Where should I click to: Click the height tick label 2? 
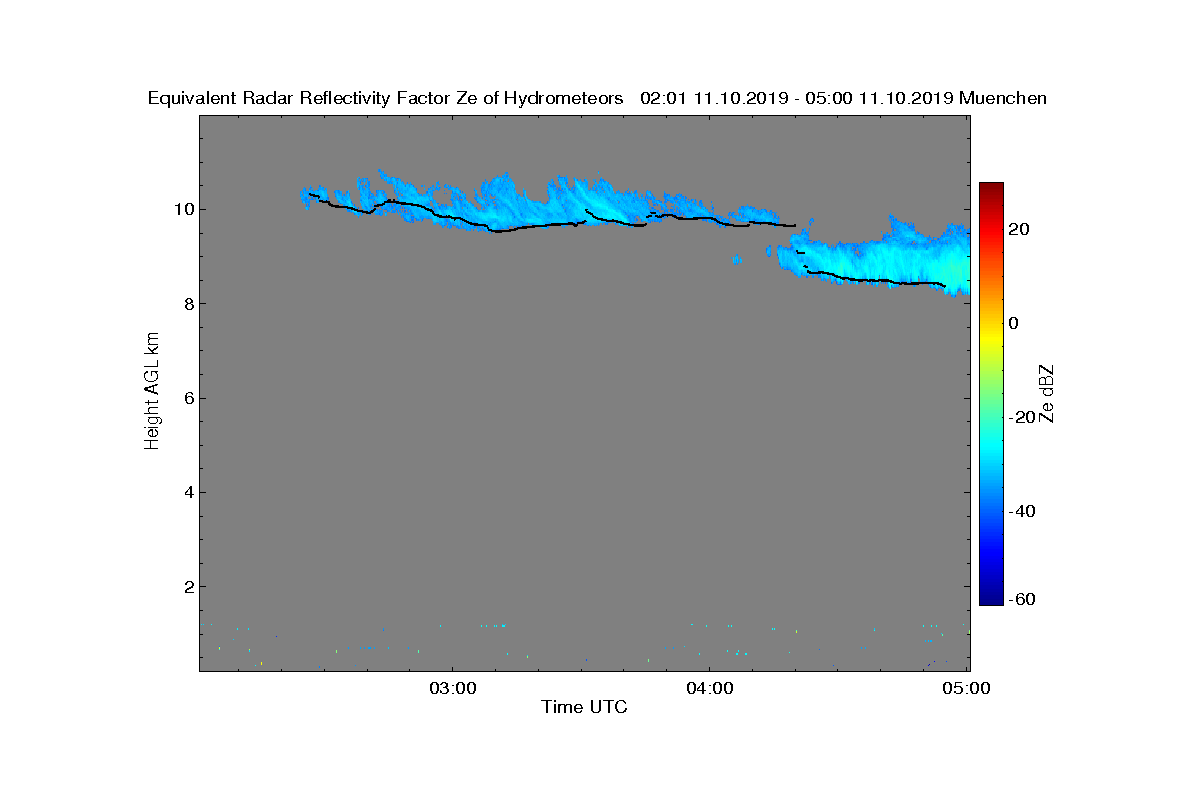pos(188,586)
